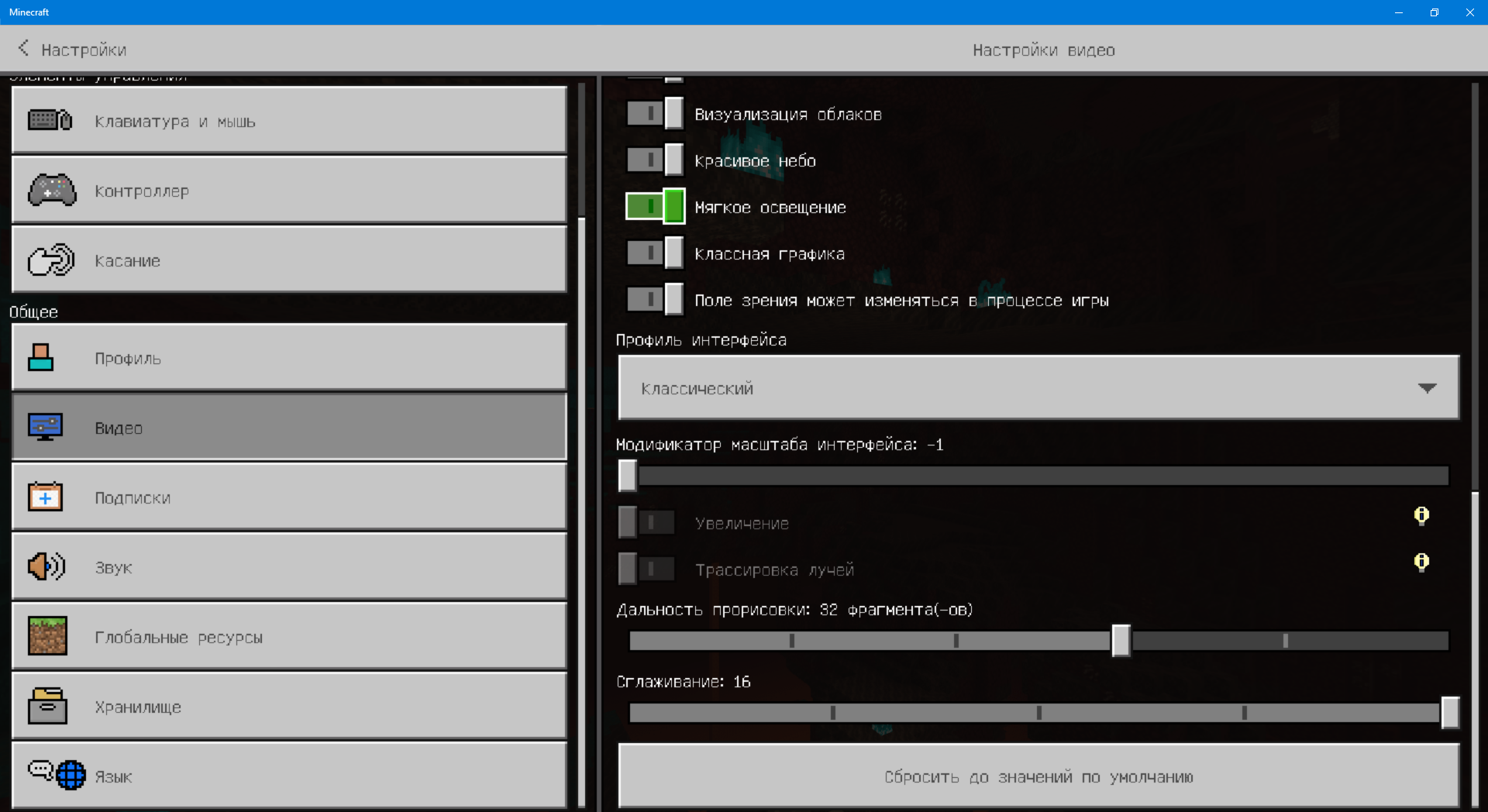Viewport: 1488px width, 812px height.
Task: Click the globe icon for Язык
Action: point(70,775)
